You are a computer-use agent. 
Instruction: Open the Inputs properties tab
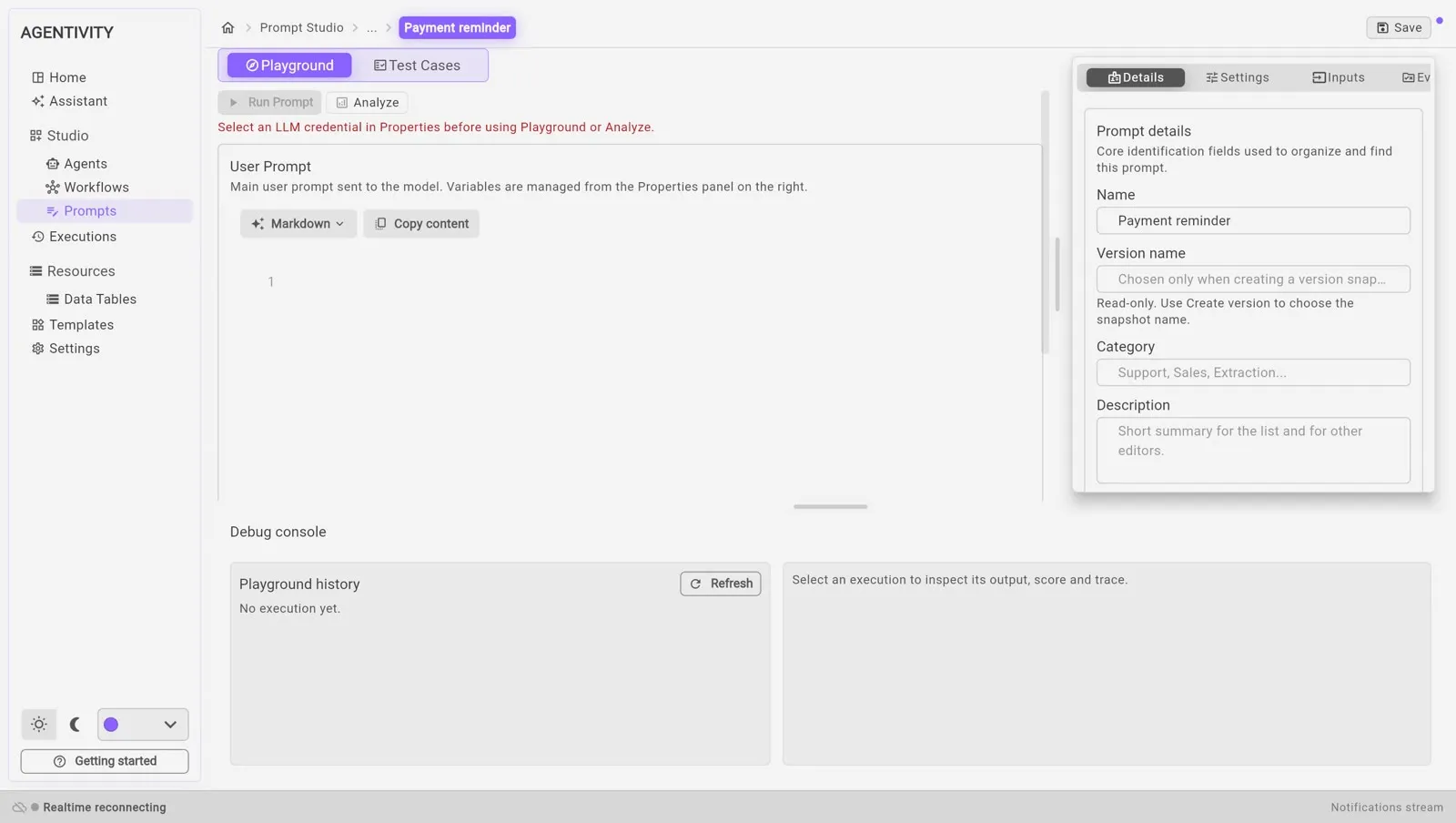pyautogui.click(x=1339, y=77)
